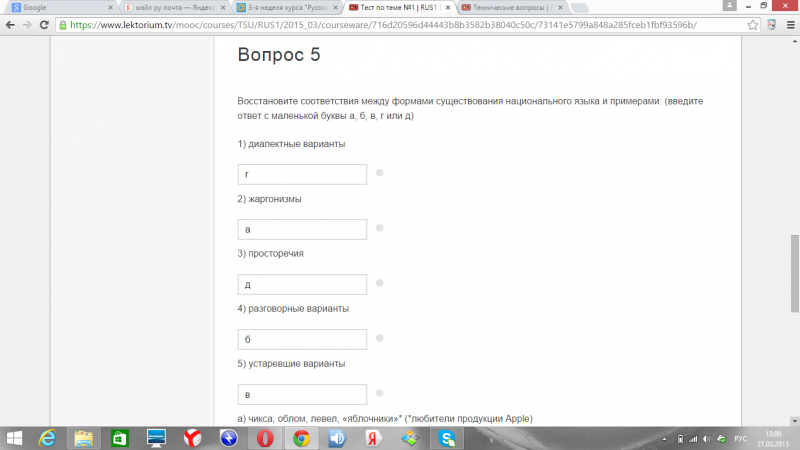
Task: Click answer field for 'устаревшие варианты'
Action: coord(302,395)
